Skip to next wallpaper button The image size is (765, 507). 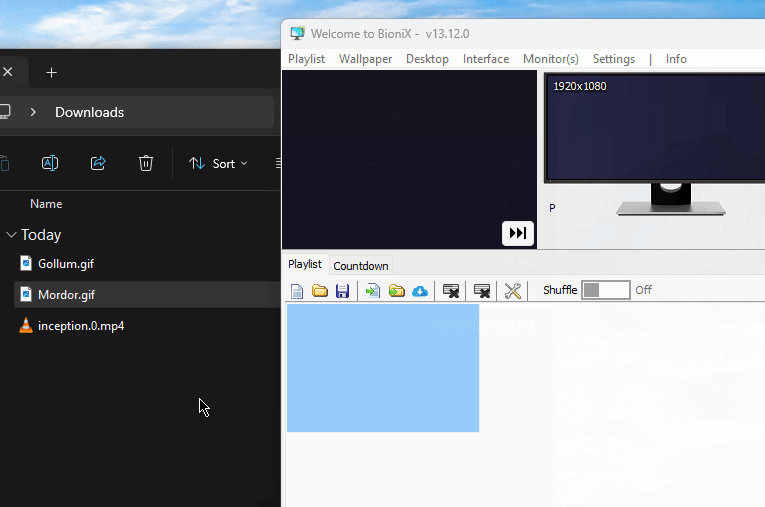click(518, 233)
